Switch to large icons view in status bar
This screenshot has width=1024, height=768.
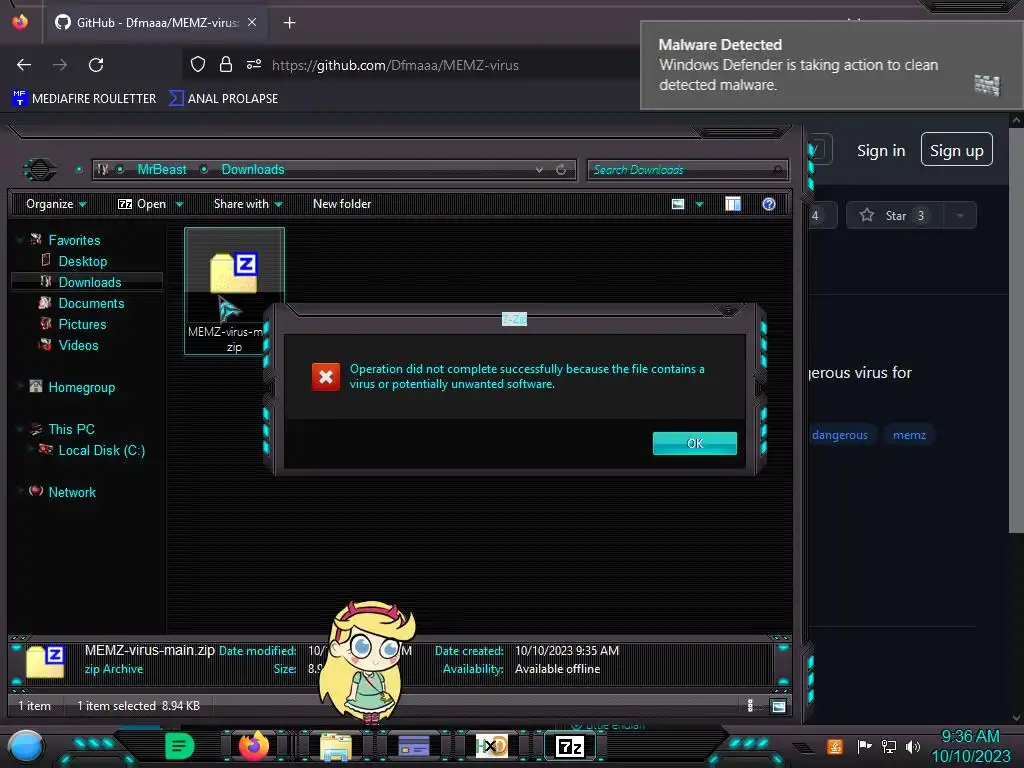pyautogui.click(x=778, y=706)
